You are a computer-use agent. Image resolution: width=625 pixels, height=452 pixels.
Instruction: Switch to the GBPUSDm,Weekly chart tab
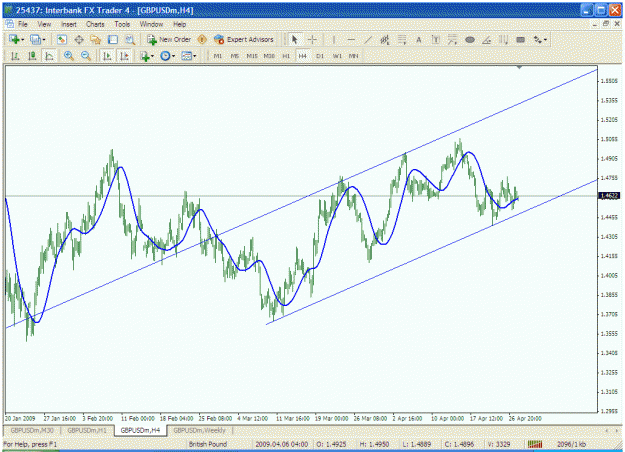pyautogui.click(x=199, y=430)
